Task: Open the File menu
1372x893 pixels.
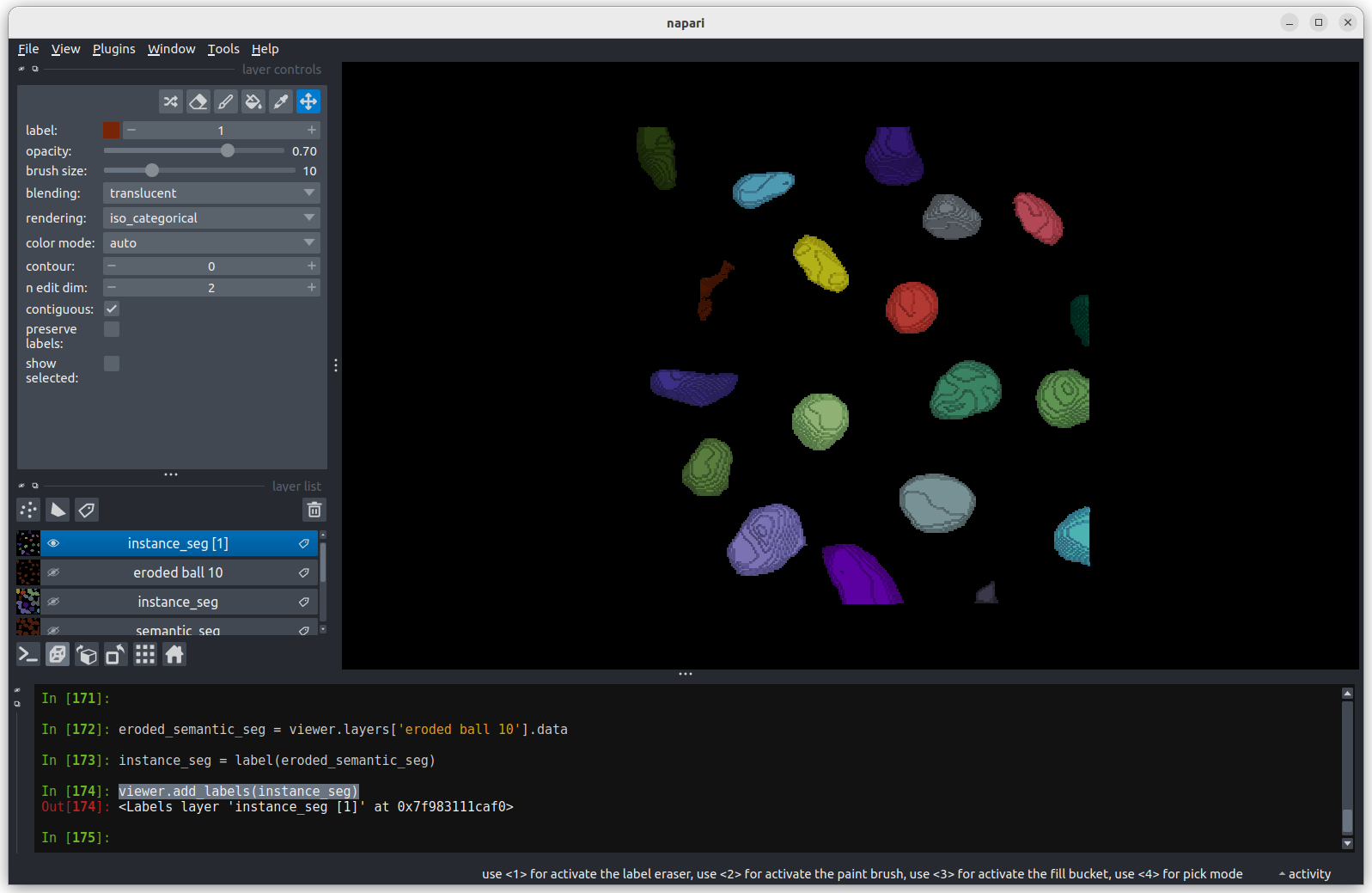Action: click(28, 49)
